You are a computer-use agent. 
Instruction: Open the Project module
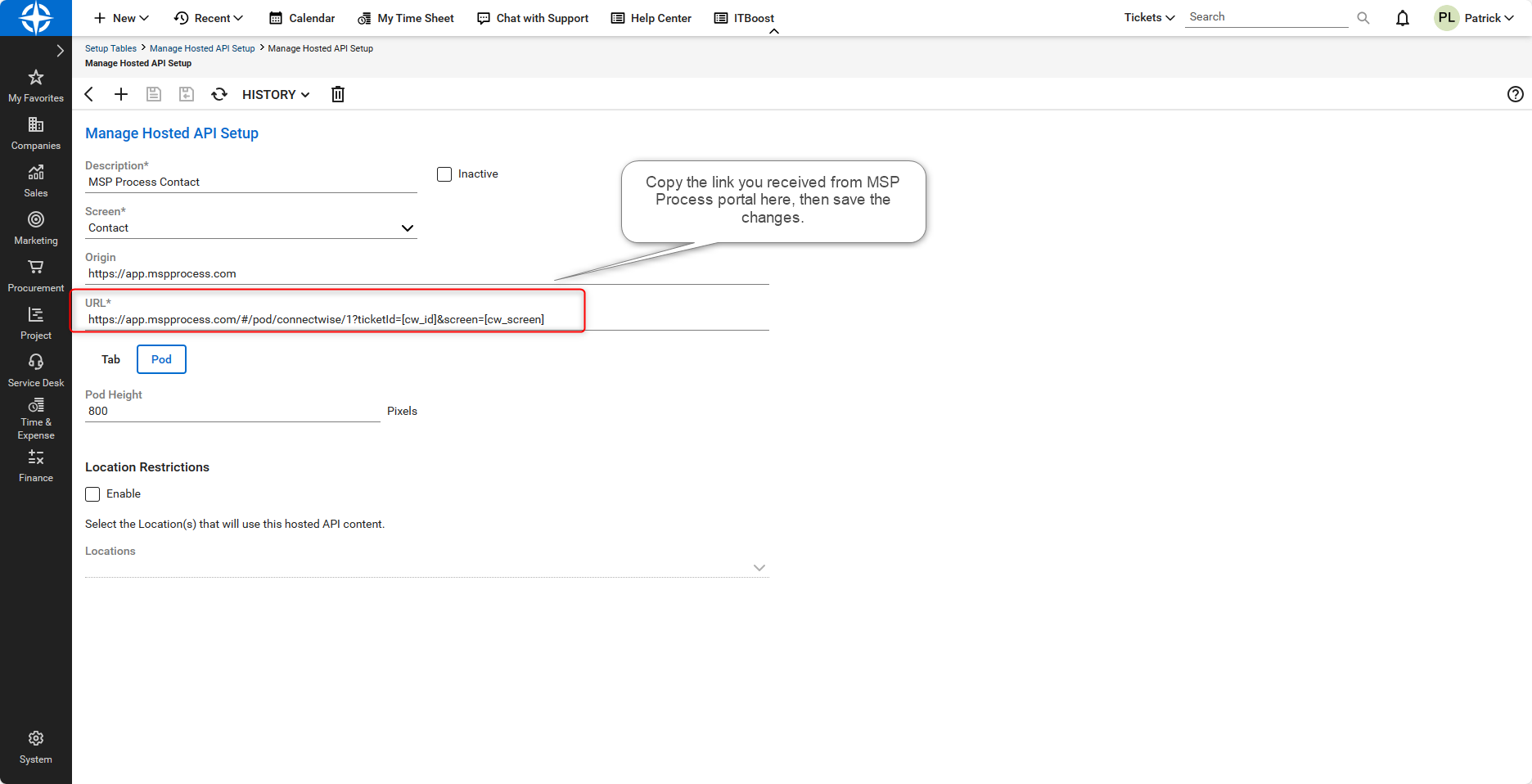click(36, 324)
